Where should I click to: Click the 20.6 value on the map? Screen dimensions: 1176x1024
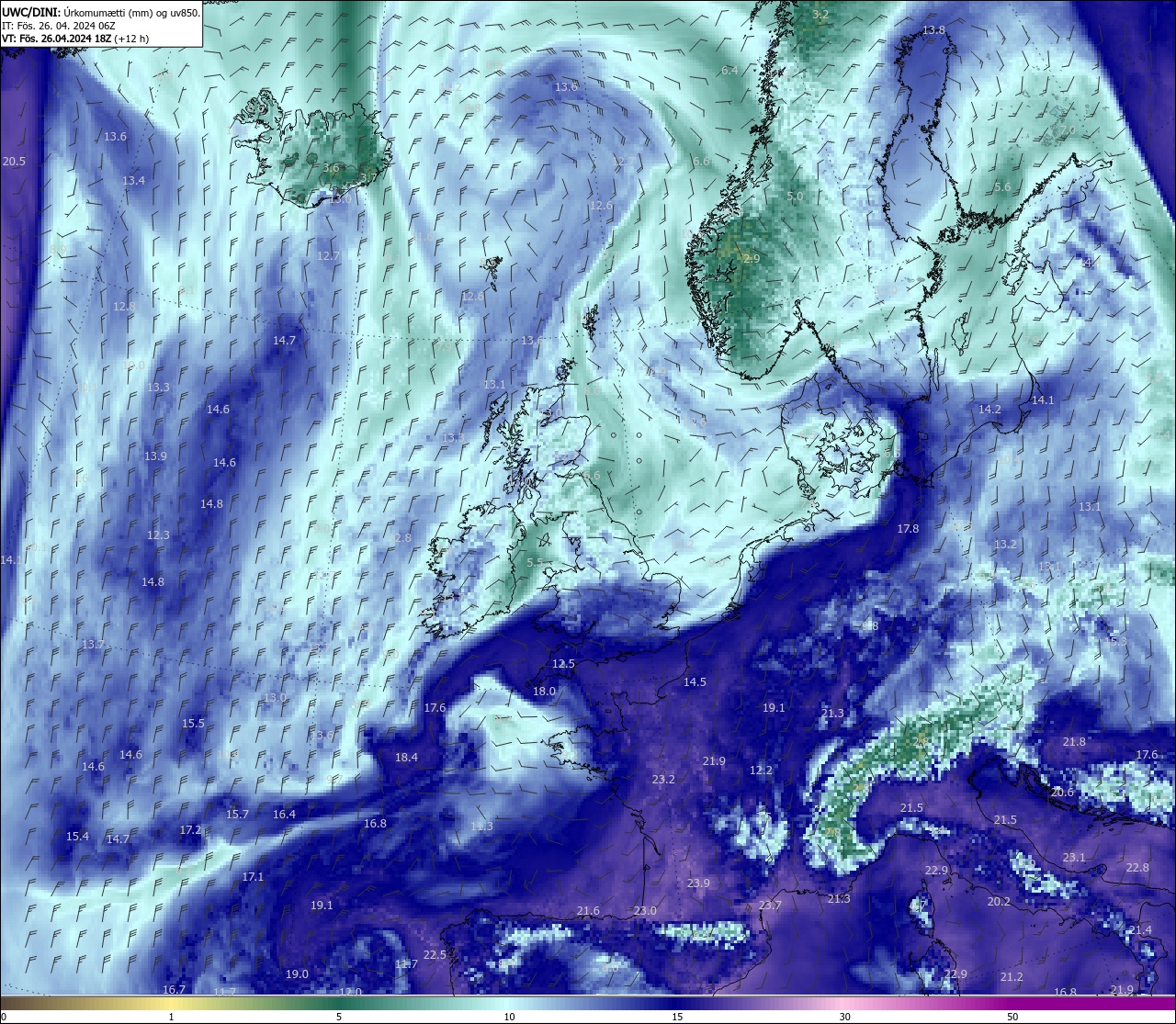tap(1062, 793)
